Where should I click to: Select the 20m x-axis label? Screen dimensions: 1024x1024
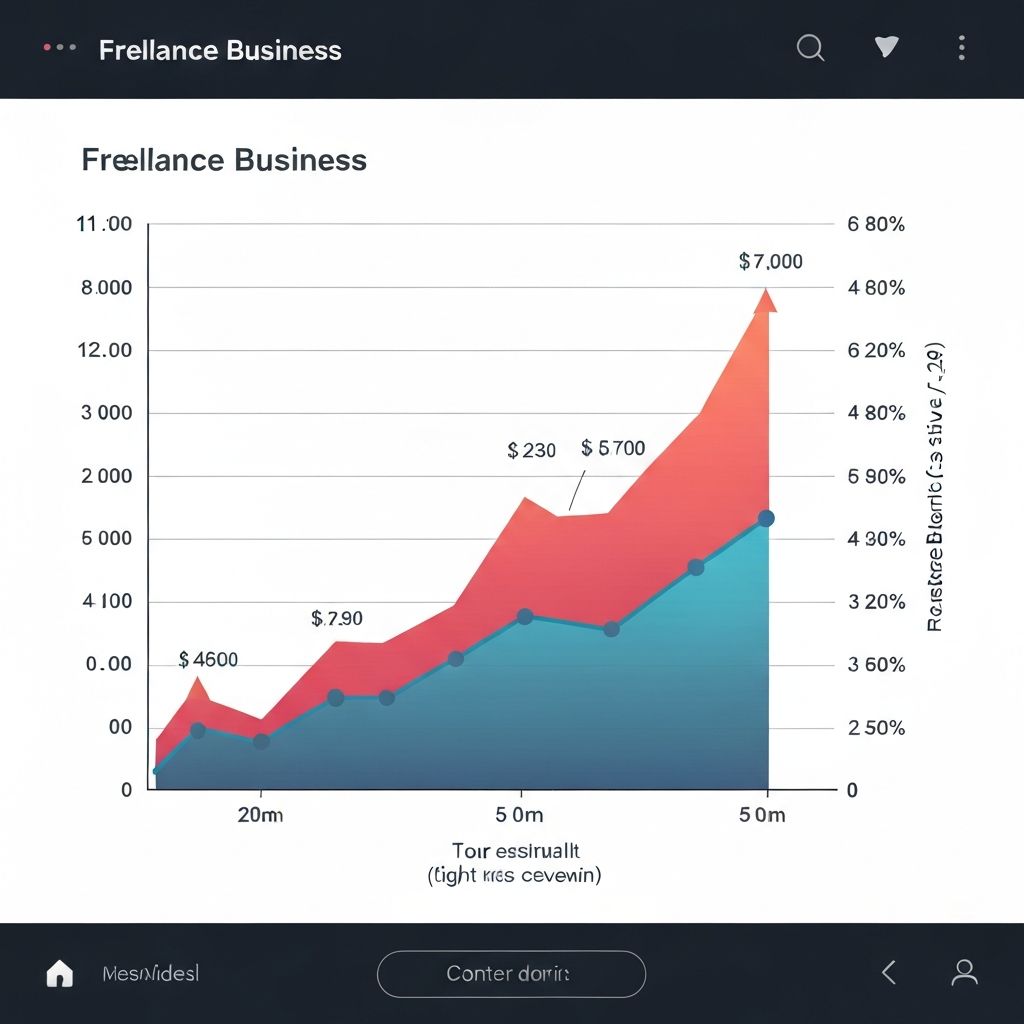click(260, 815)
